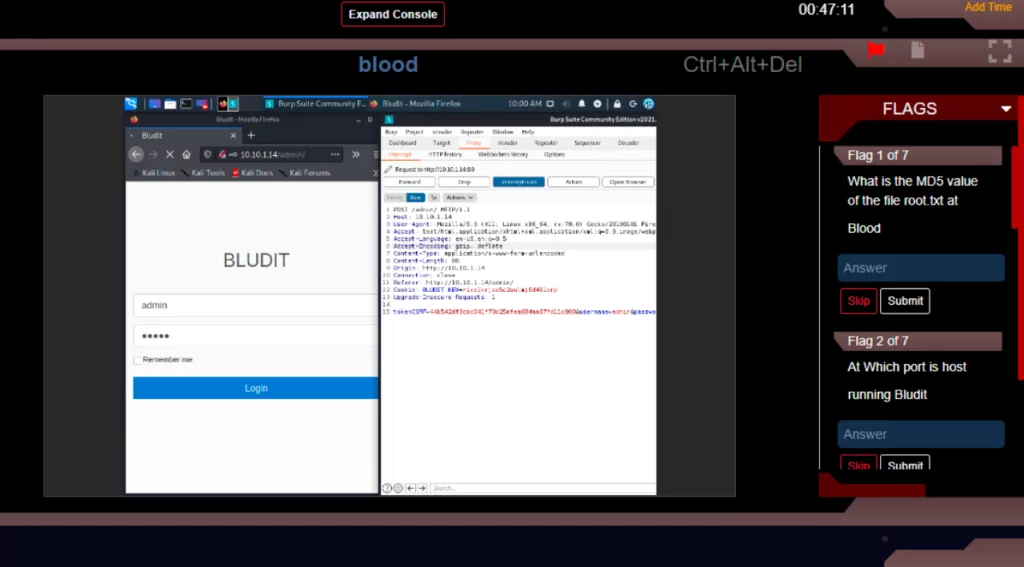Screen dimensions: 1024x567
Task: Open the Kali Docs bookmark
Action: click(x=252, y=173)
